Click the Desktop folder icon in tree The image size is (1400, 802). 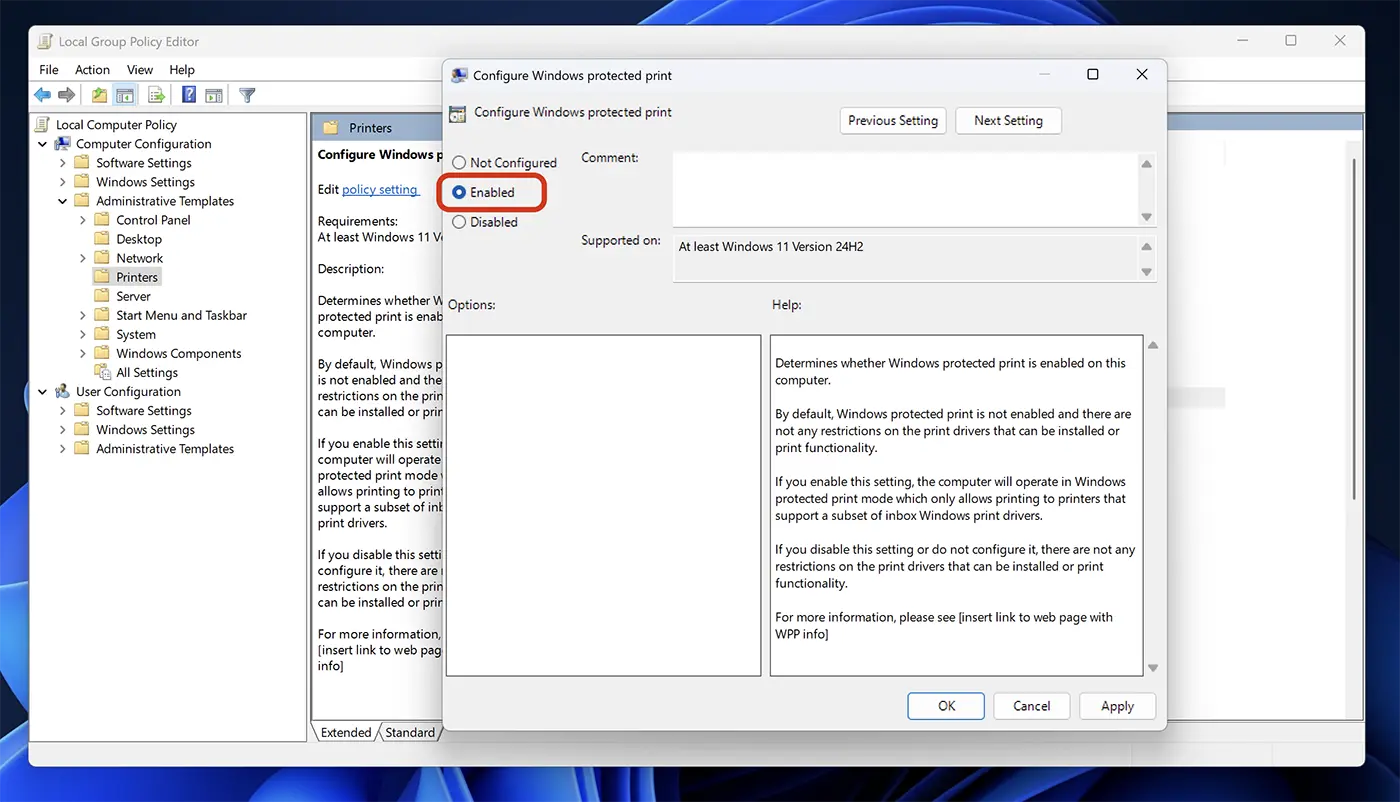102,239
